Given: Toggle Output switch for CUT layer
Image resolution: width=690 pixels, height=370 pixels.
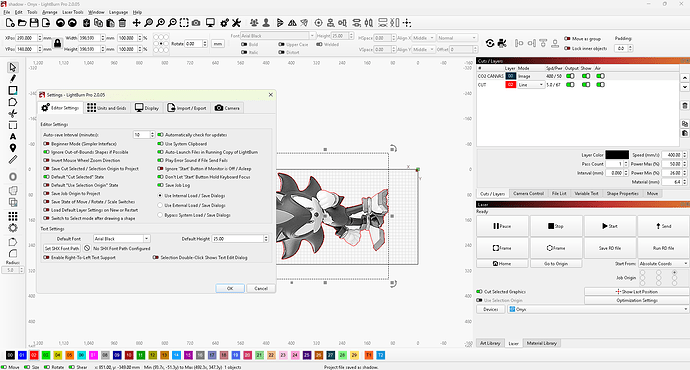Looking at the screenshot, I should pyautogui.click(x=570, y=84).
